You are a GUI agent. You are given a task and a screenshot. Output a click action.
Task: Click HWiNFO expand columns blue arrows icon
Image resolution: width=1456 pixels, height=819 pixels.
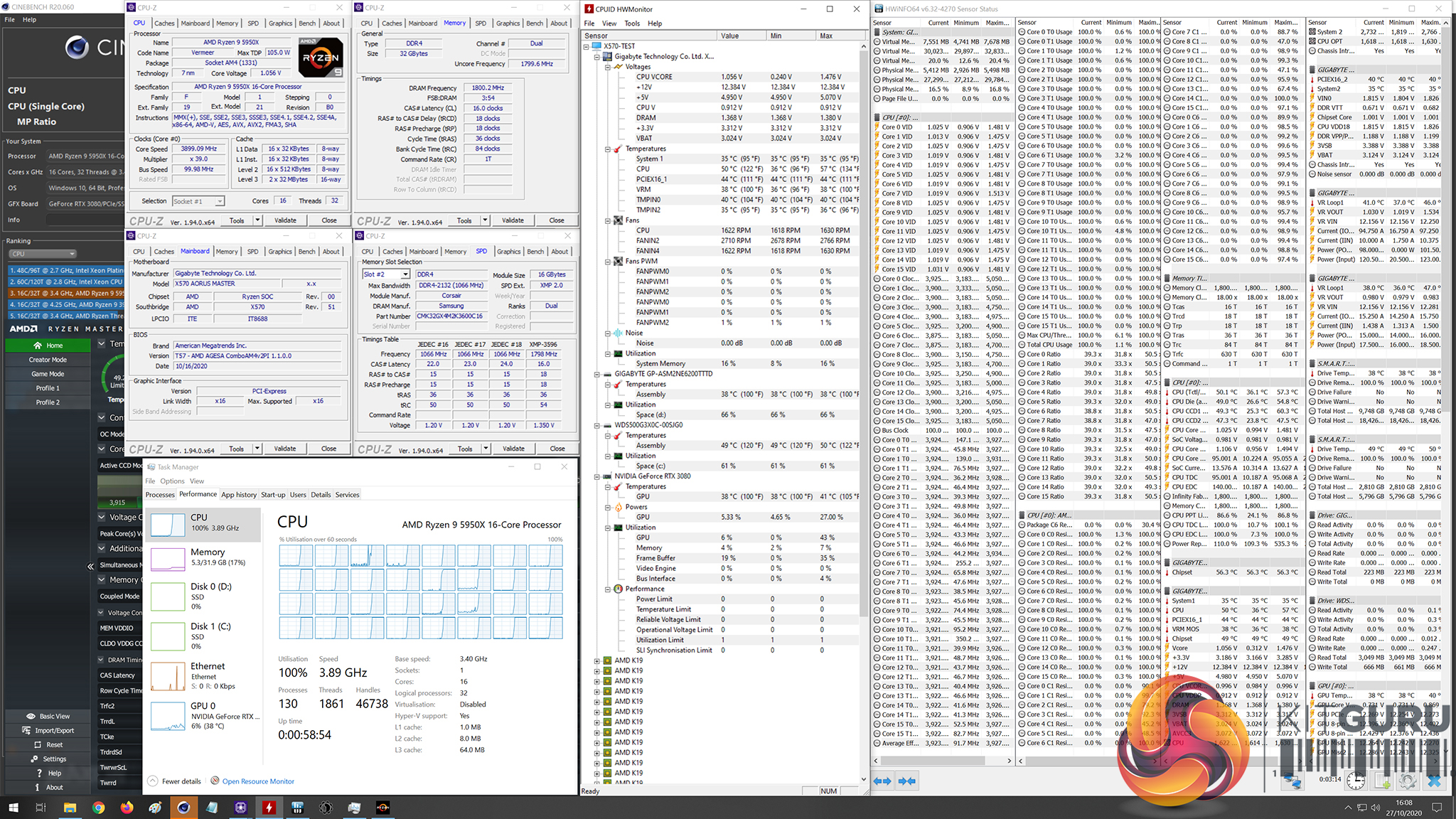[x=882, y=781]
